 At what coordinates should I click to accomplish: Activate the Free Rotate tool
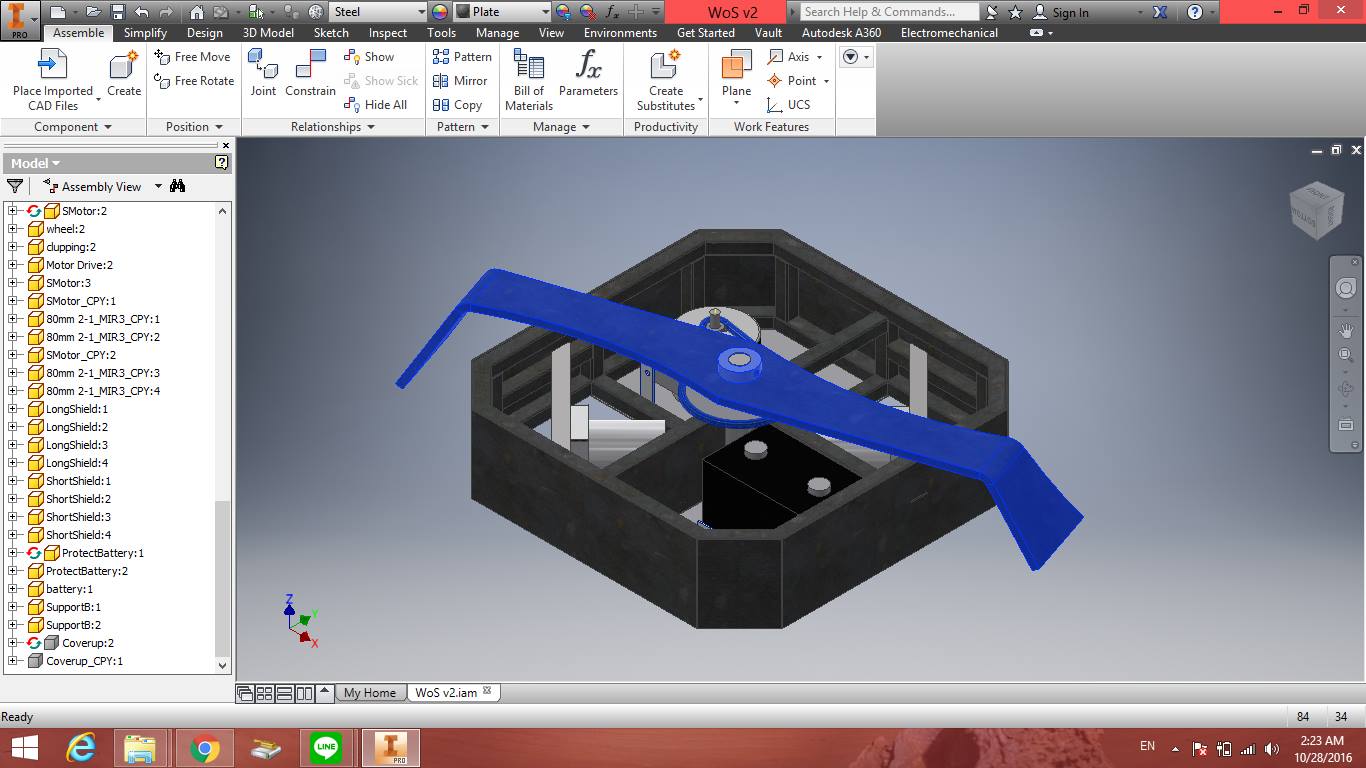coord(193,81)
